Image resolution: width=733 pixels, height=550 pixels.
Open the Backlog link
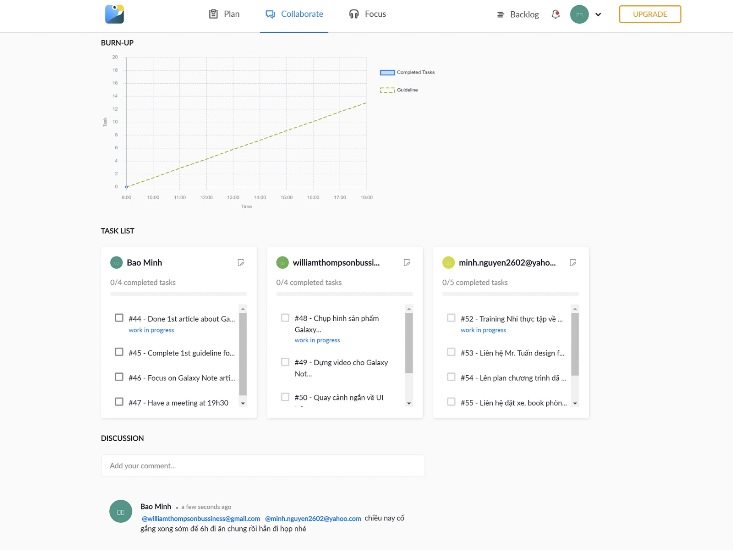coord(518,15)
